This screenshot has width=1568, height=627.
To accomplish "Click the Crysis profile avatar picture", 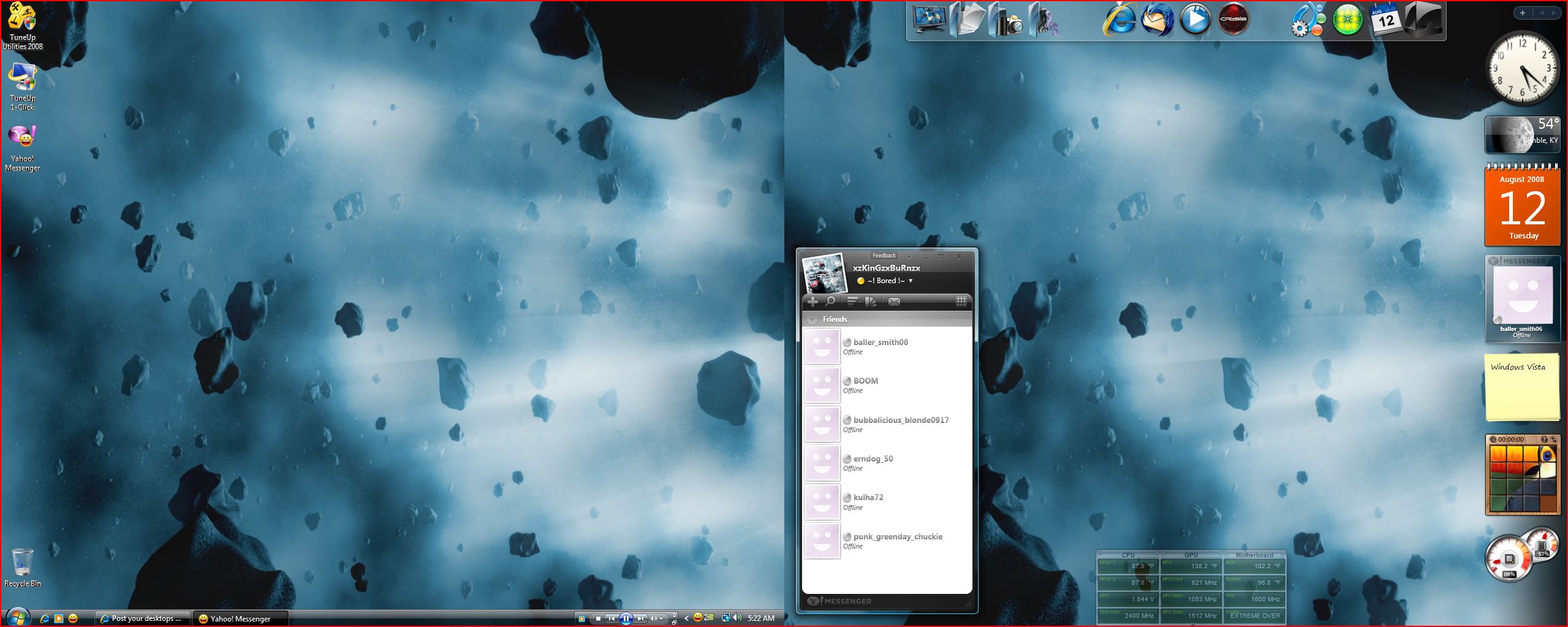I will [x=825, y=274].
